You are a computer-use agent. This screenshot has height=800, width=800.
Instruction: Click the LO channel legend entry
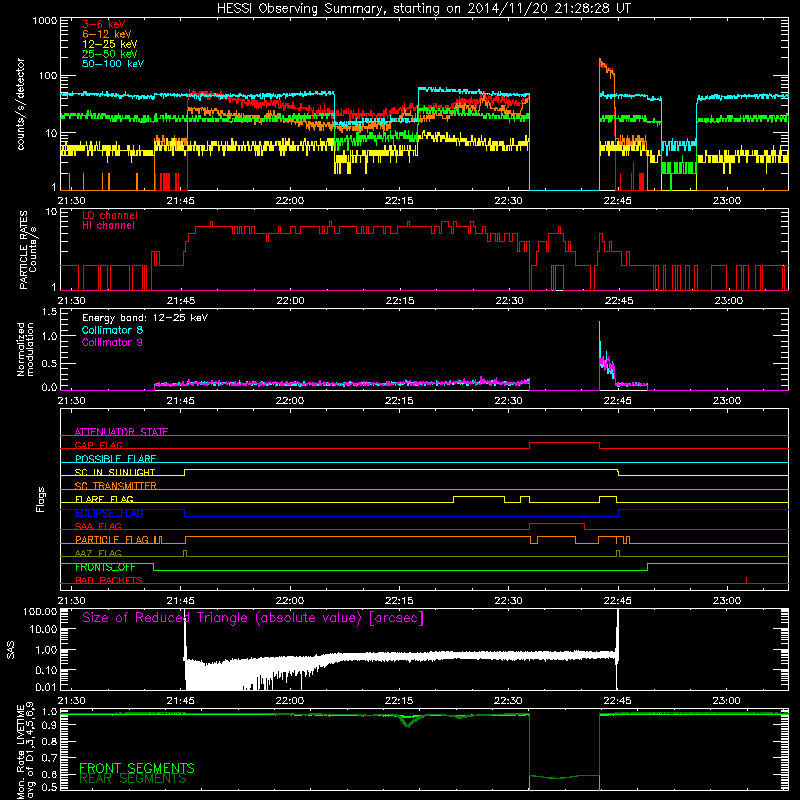coord(110,215)
